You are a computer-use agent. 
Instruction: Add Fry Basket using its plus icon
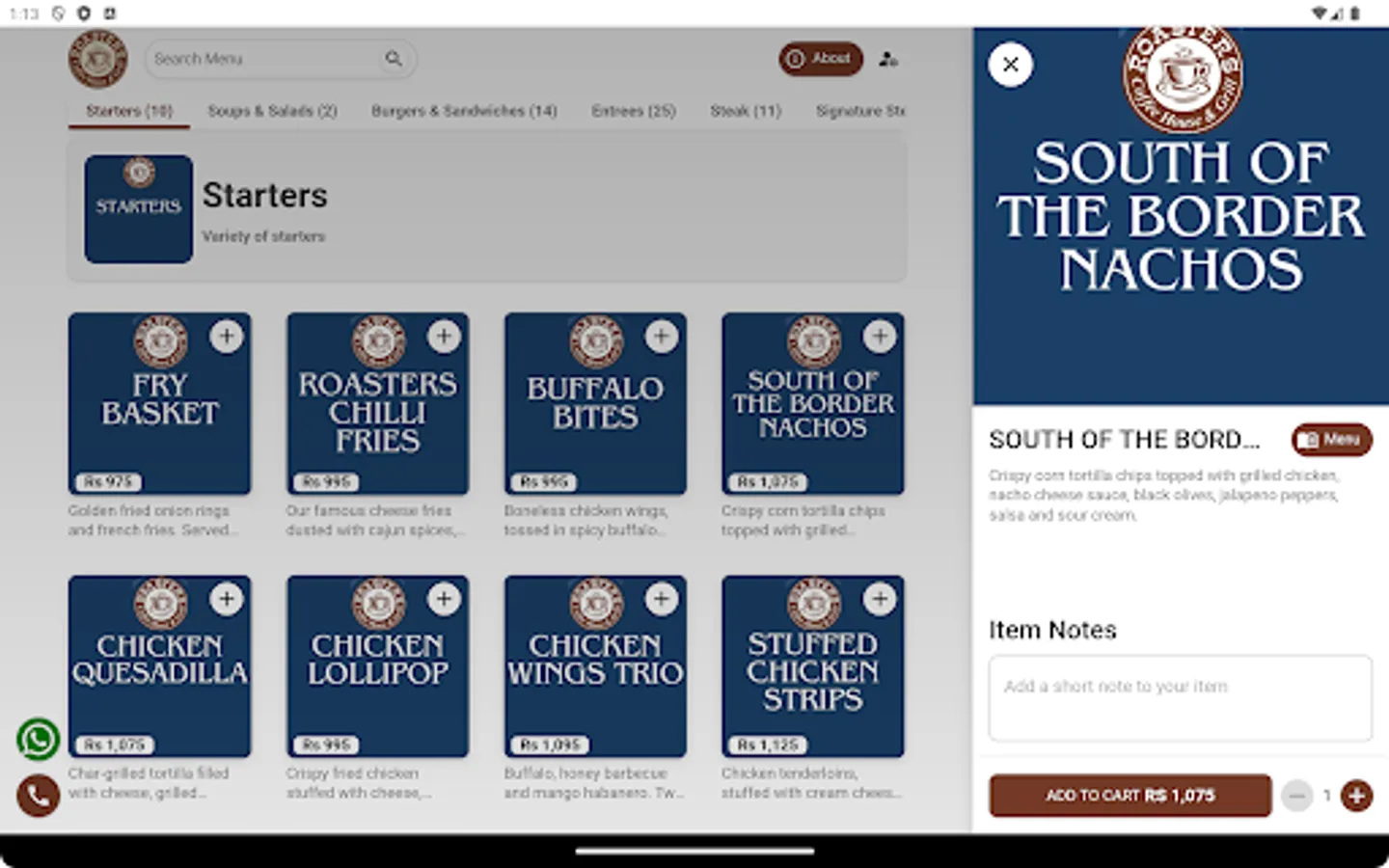pyautogui.click(x=227, y=336)
